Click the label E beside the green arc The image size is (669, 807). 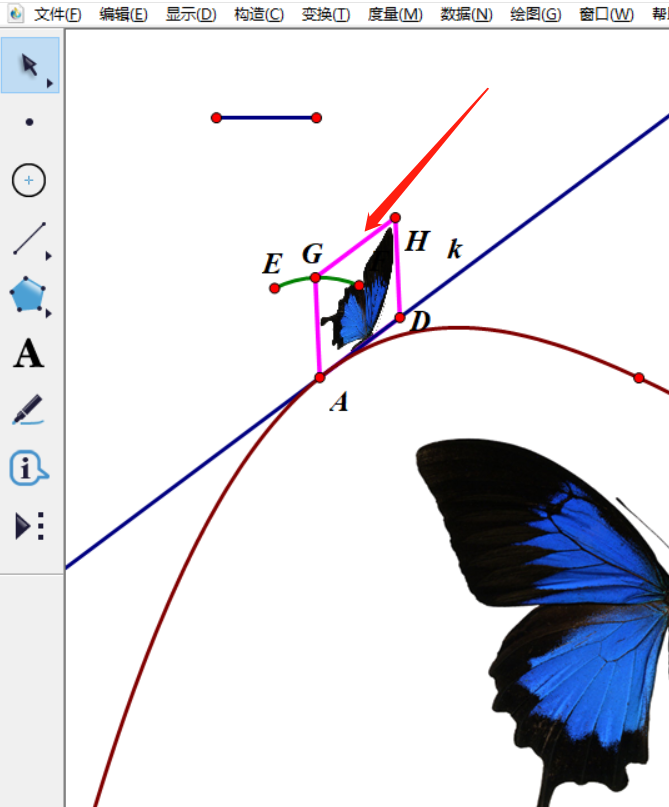point(272,264)
